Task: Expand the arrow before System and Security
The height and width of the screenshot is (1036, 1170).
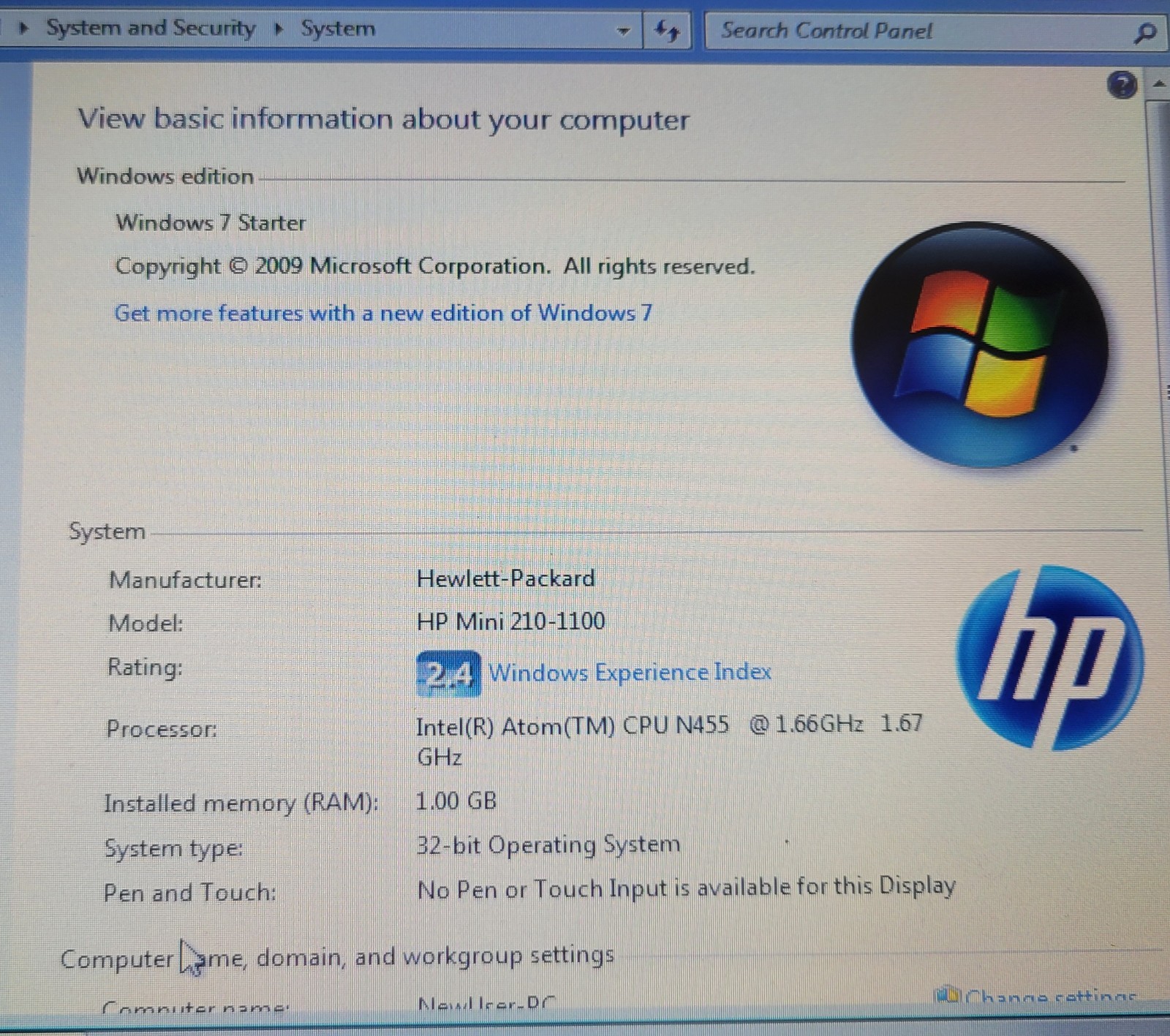Action: tap(24, 29)
